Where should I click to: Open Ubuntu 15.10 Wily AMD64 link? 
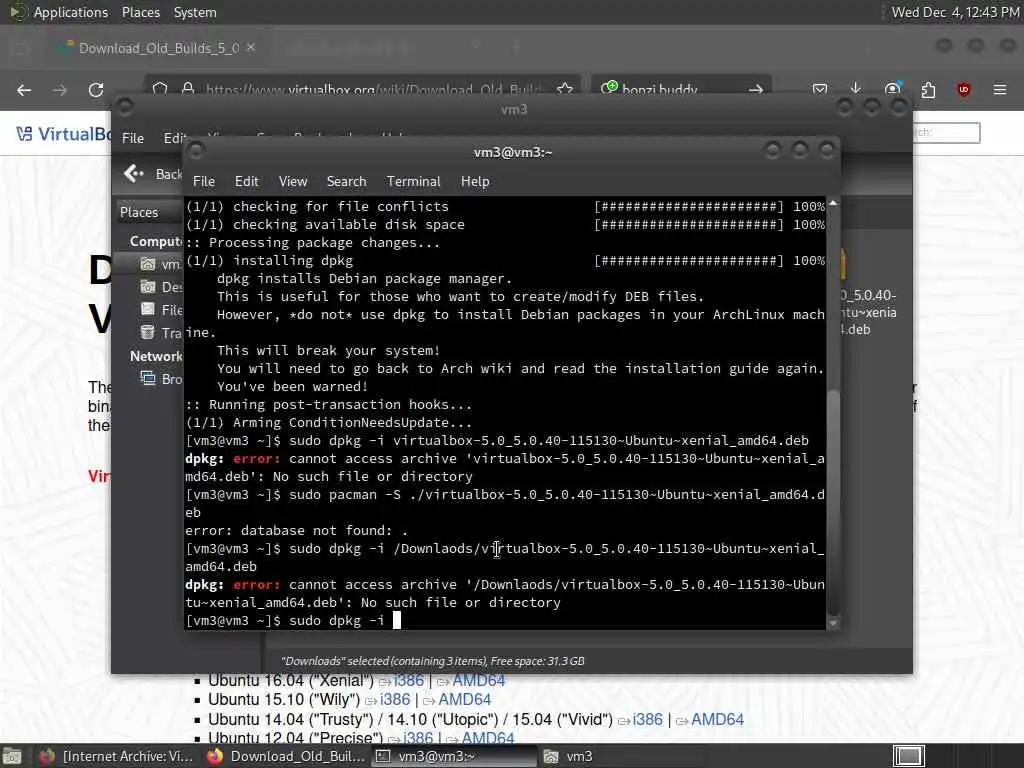tap(464, 699)
